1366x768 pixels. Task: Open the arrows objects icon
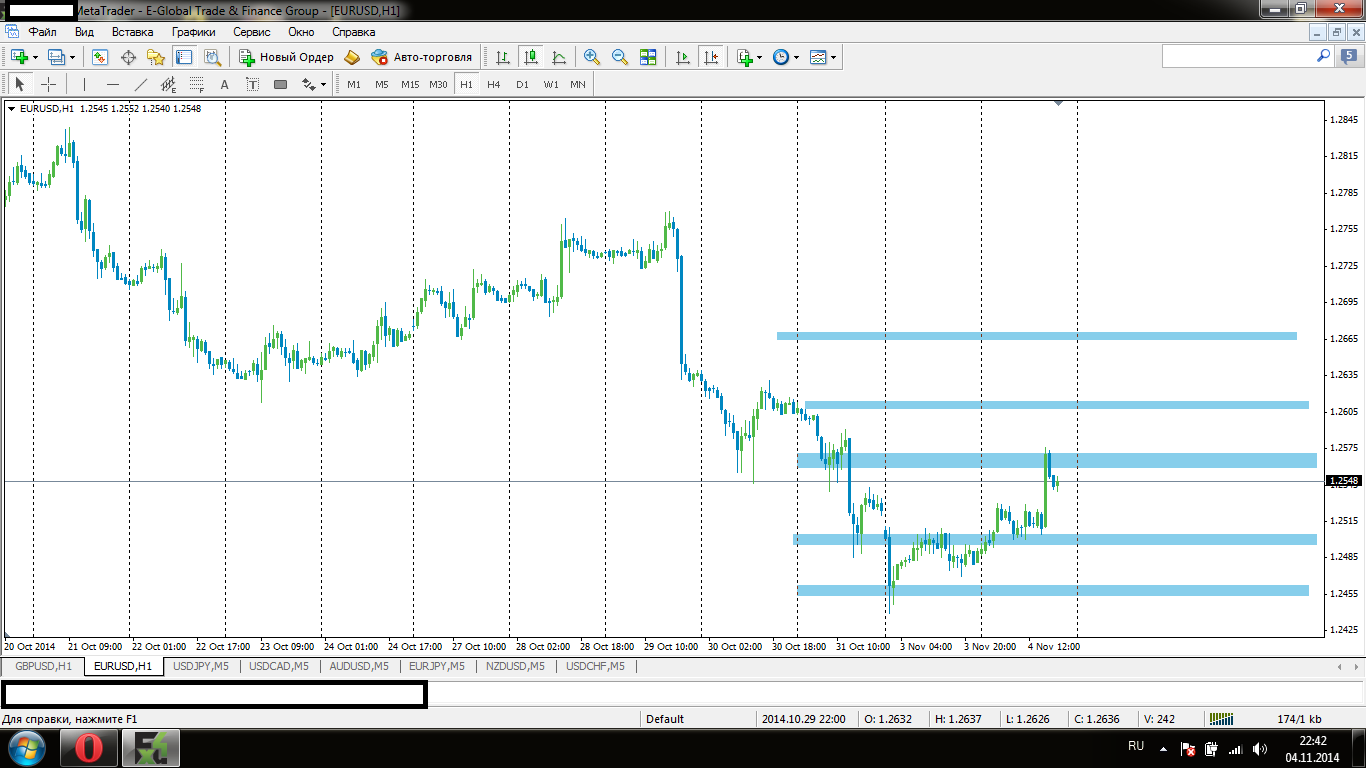(309, 84)
